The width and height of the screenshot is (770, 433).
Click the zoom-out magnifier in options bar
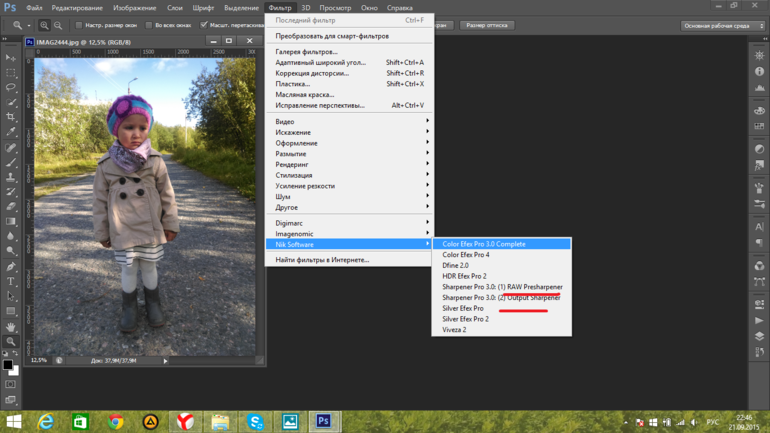(59, 25)
